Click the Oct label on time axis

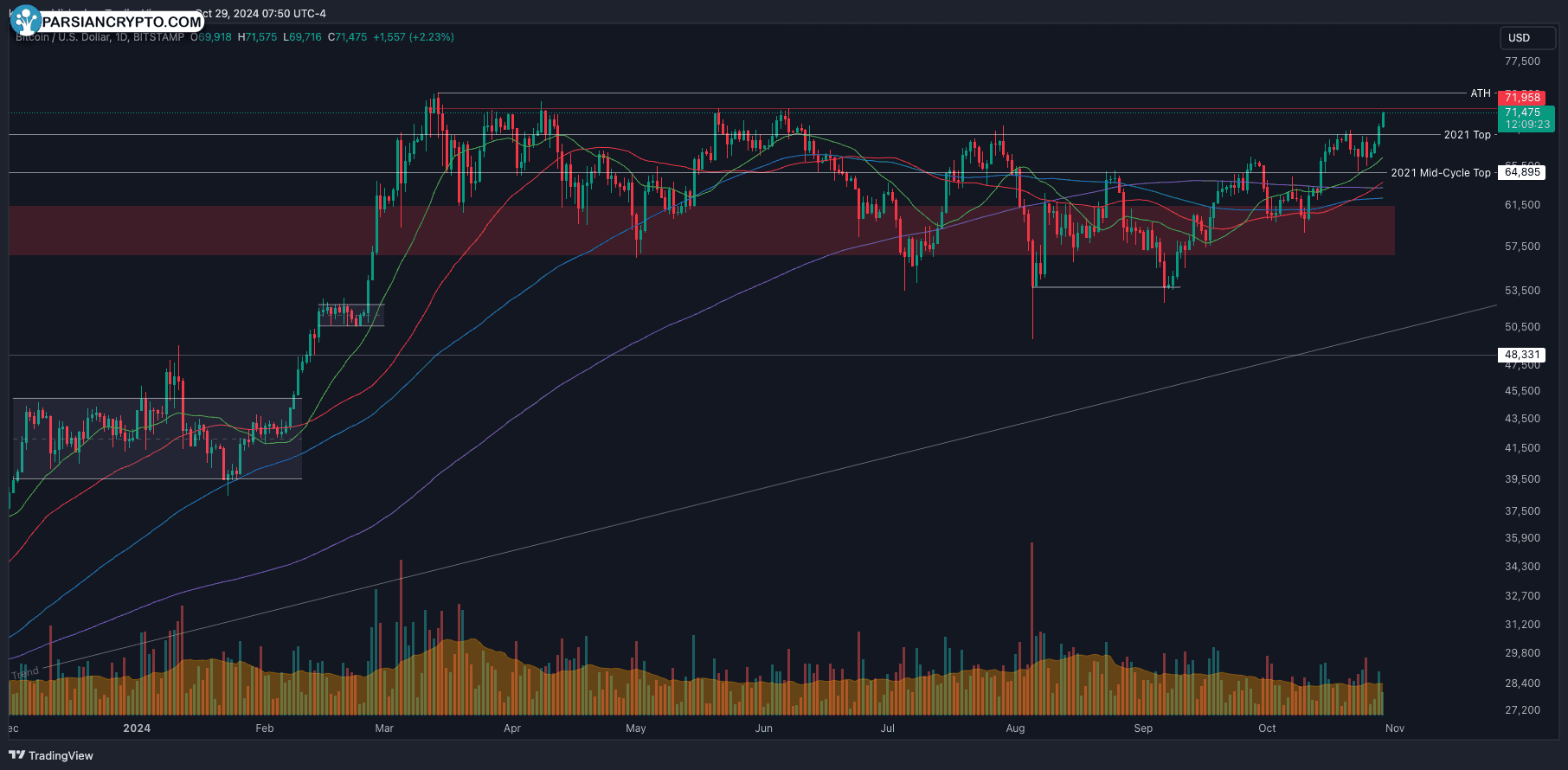pyautogui.click(x=1267, y=728)
